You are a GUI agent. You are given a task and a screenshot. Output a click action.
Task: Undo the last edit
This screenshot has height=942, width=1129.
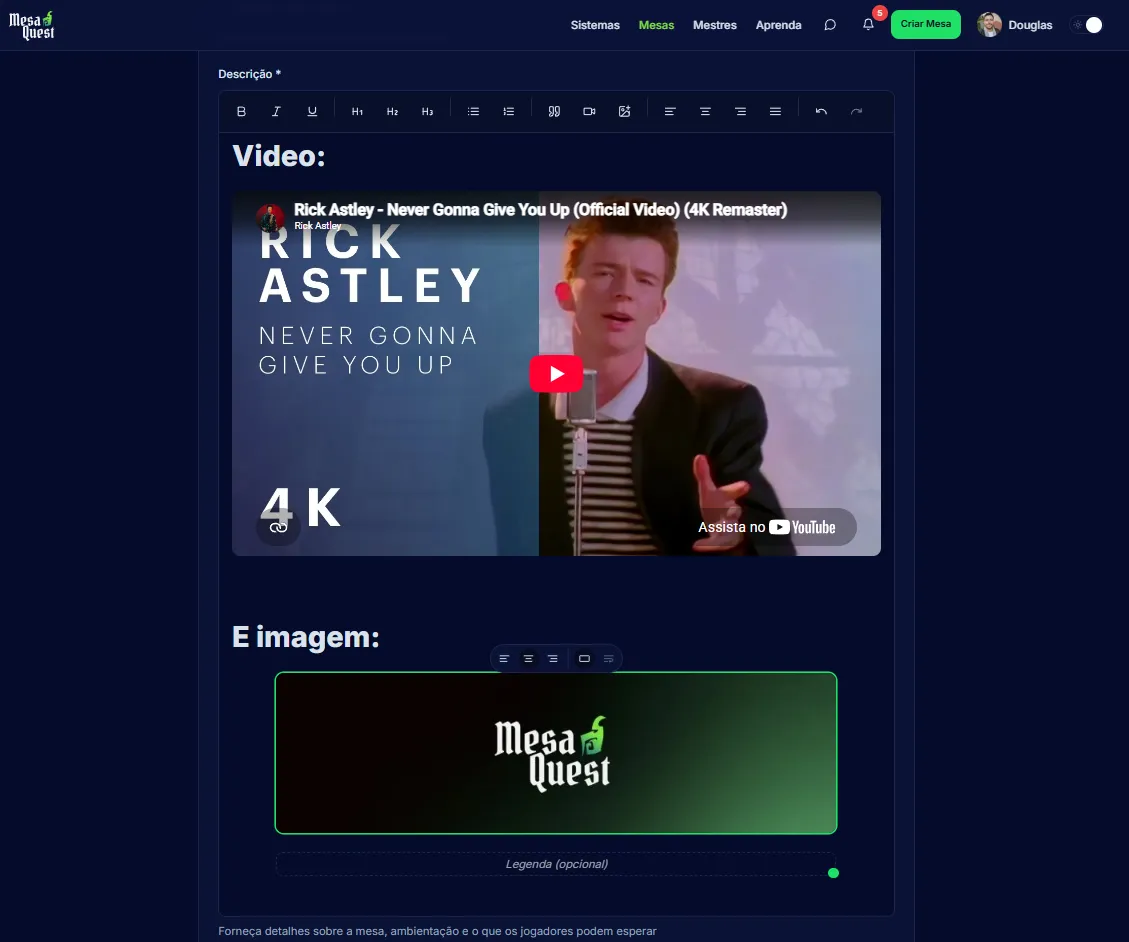(821, 112)
